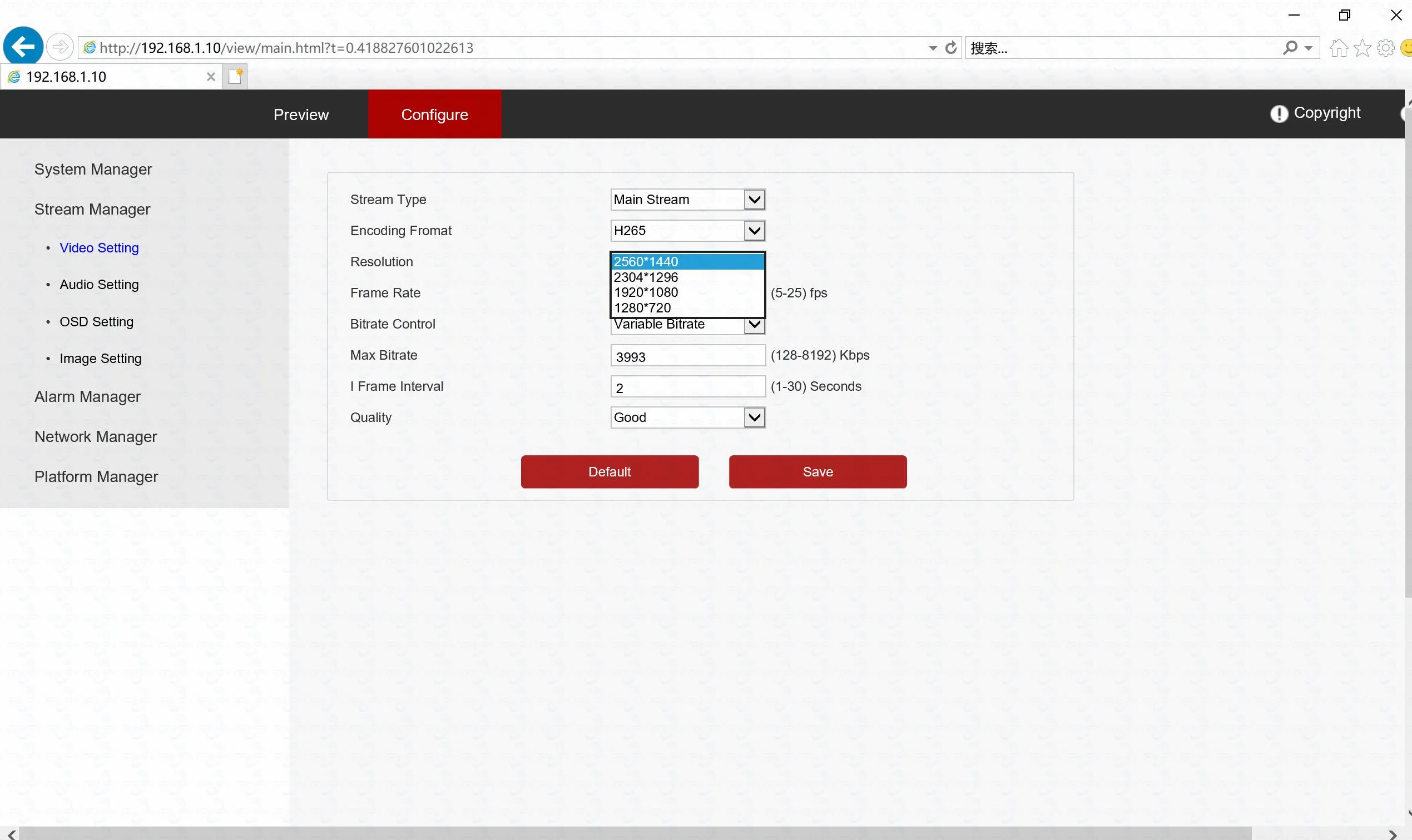1412x840 pixels.
Task: Open Image Setting page
Action: click(x=100, y=359)
